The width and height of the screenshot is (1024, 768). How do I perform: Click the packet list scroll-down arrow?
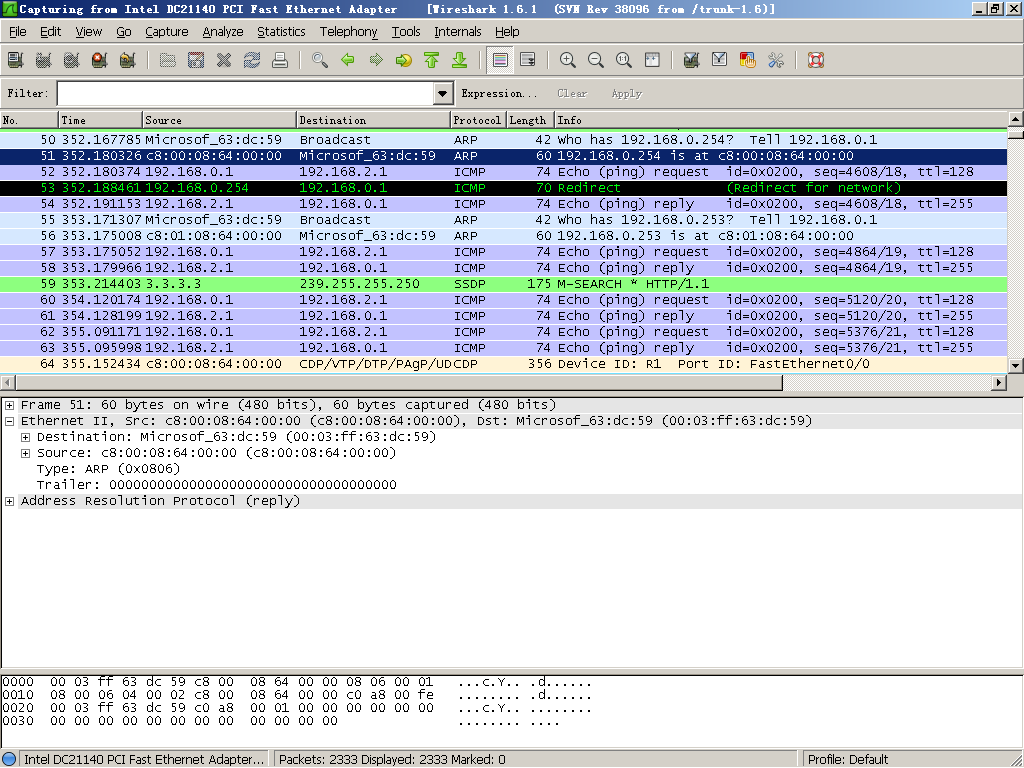1016,366
